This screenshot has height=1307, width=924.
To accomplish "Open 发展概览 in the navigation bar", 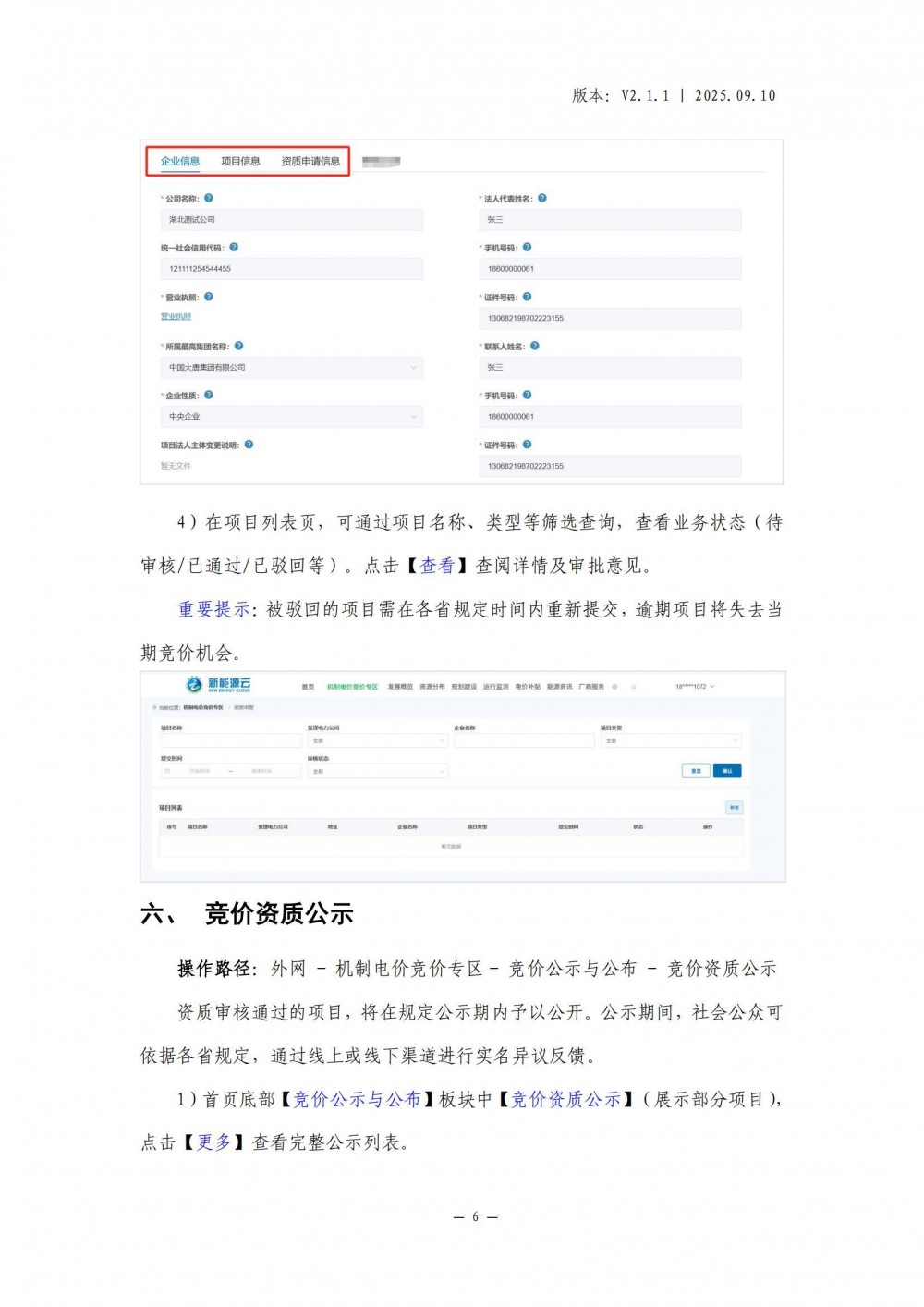I will pyautogui.click(x=400, y=687).
